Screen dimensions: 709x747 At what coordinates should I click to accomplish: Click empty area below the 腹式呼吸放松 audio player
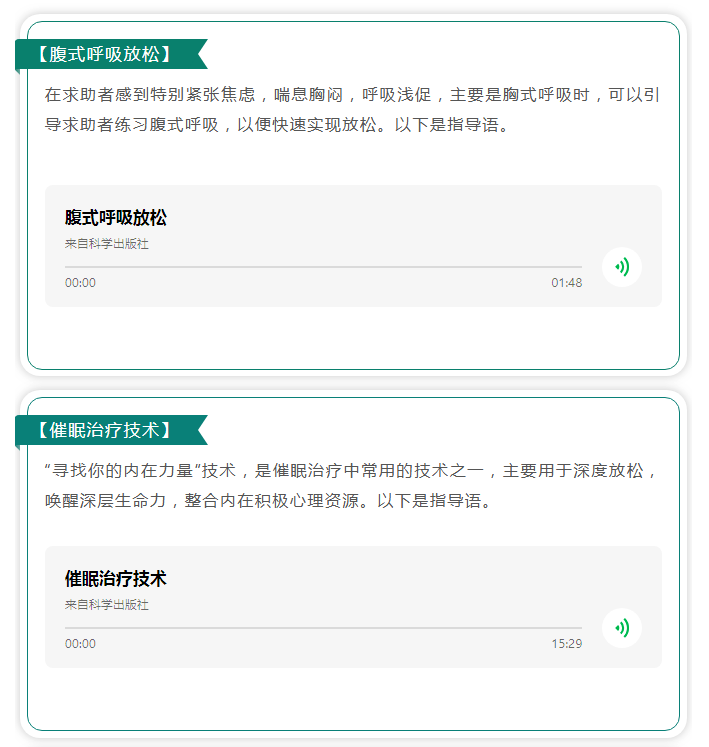[352, 337]
